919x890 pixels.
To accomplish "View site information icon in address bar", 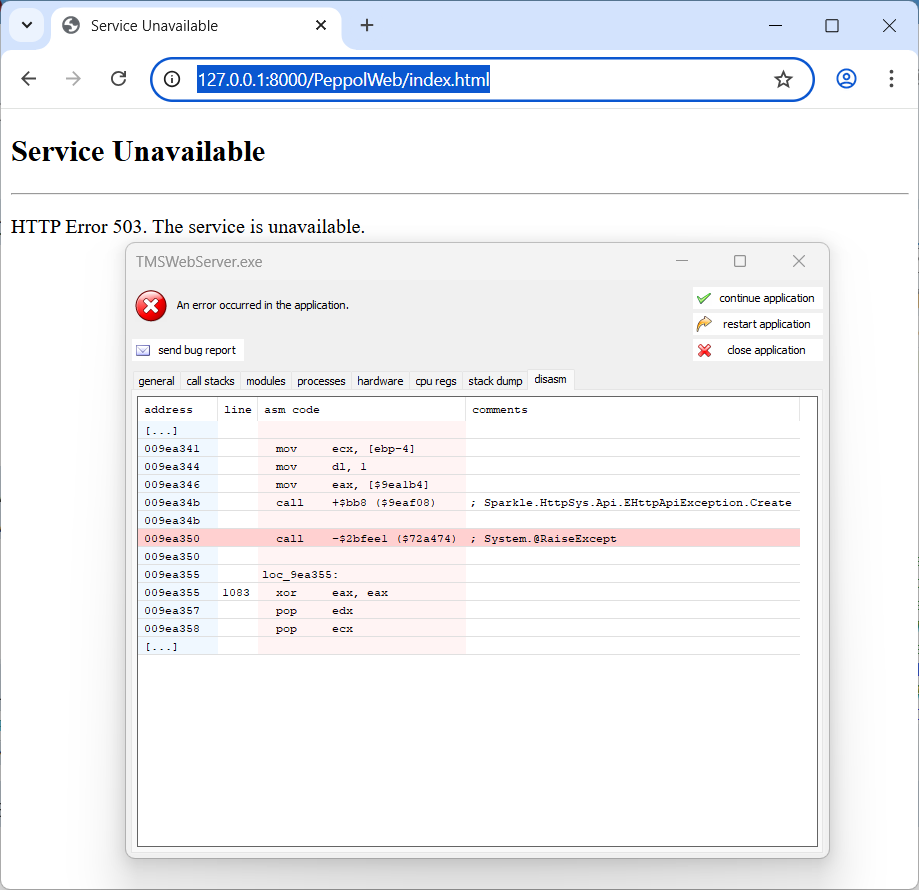I will tap(173, 80).
